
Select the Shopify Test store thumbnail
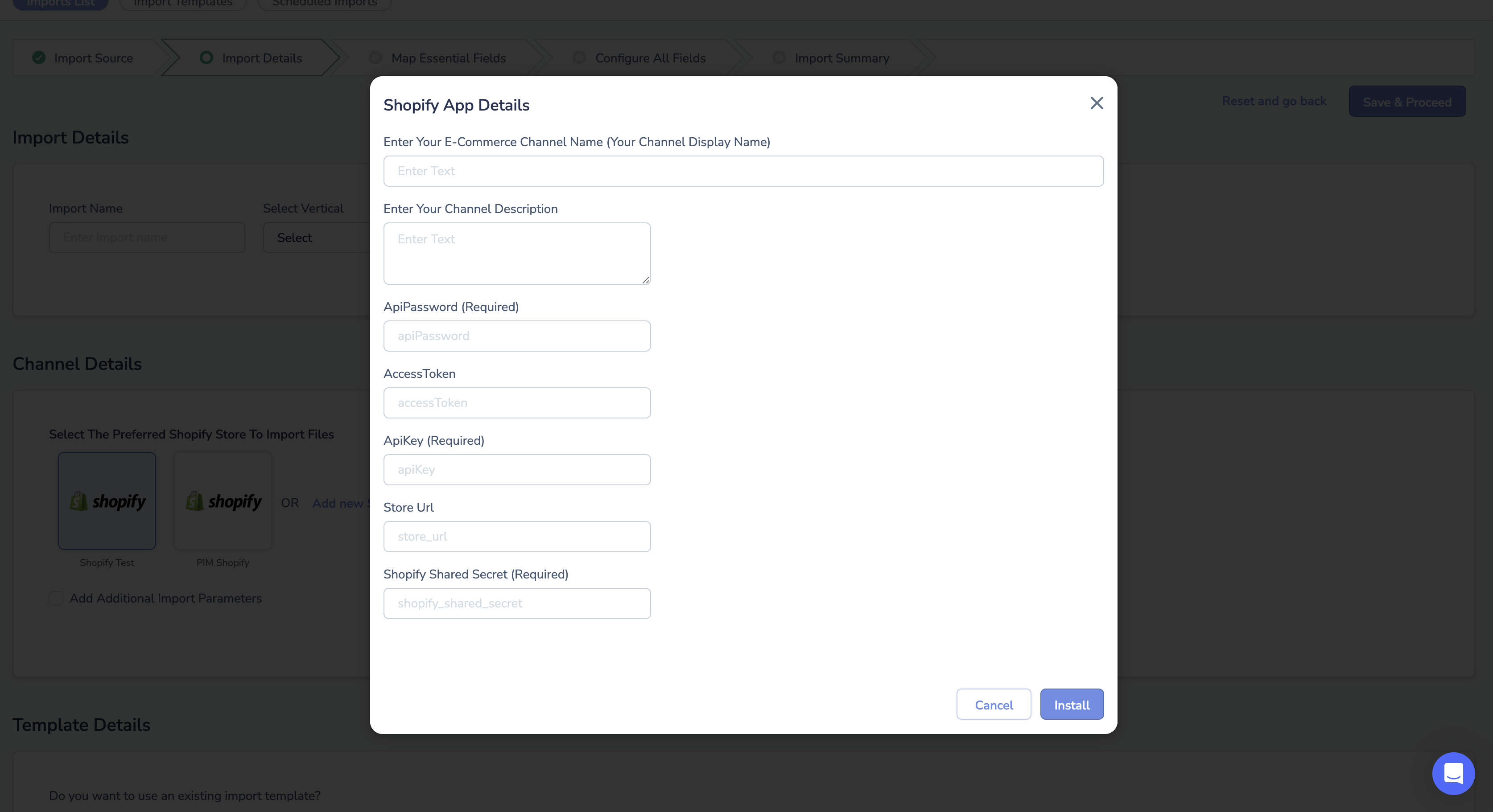(107, 500)
